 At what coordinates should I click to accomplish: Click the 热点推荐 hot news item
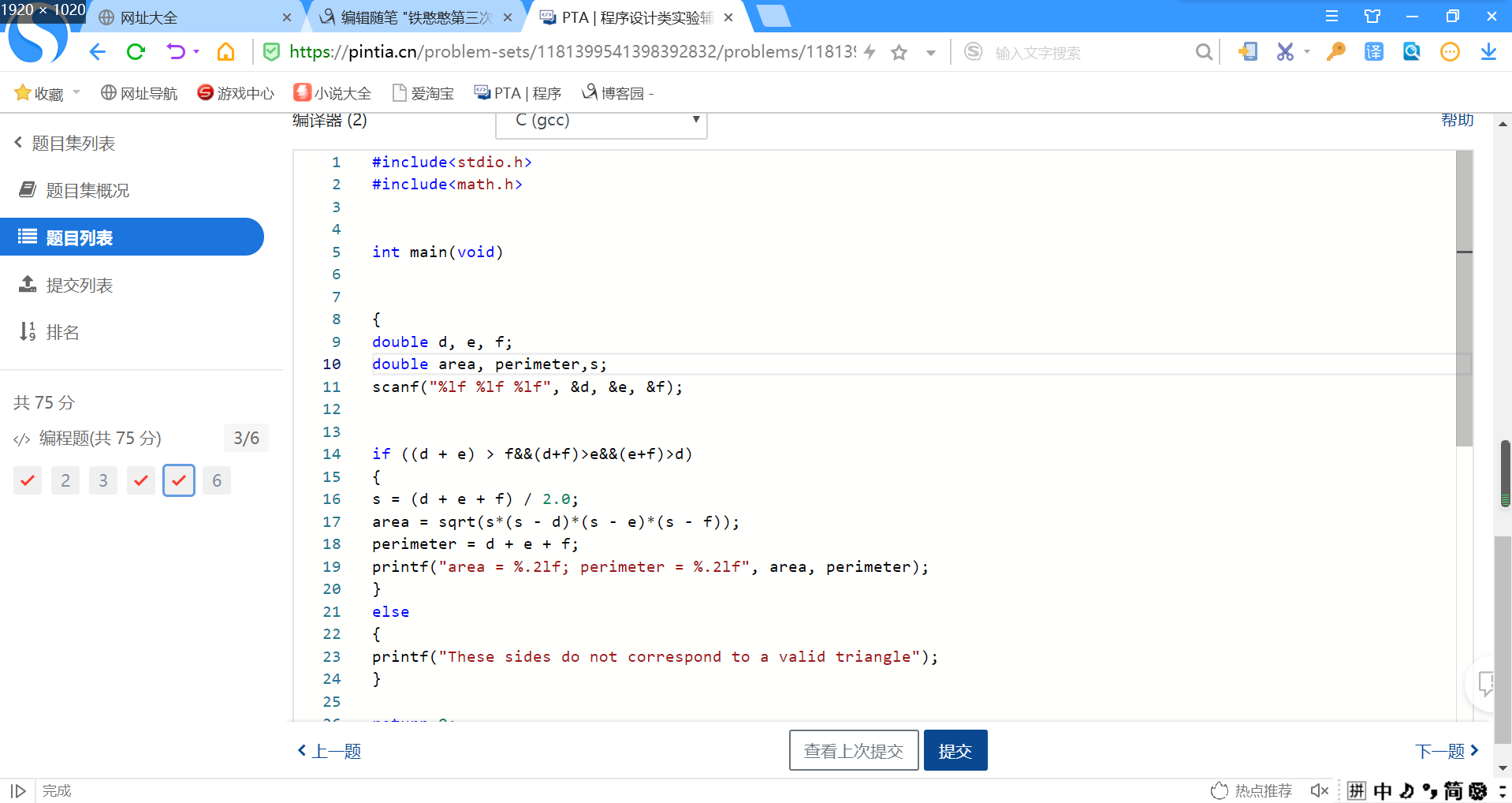click(1252, 790)
